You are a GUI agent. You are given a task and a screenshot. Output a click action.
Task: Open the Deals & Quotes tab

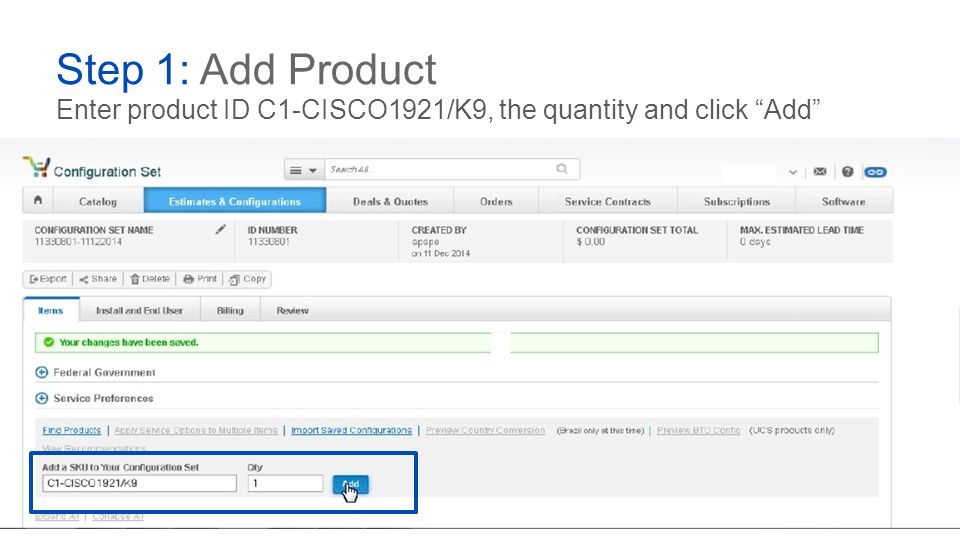[390, 201]
